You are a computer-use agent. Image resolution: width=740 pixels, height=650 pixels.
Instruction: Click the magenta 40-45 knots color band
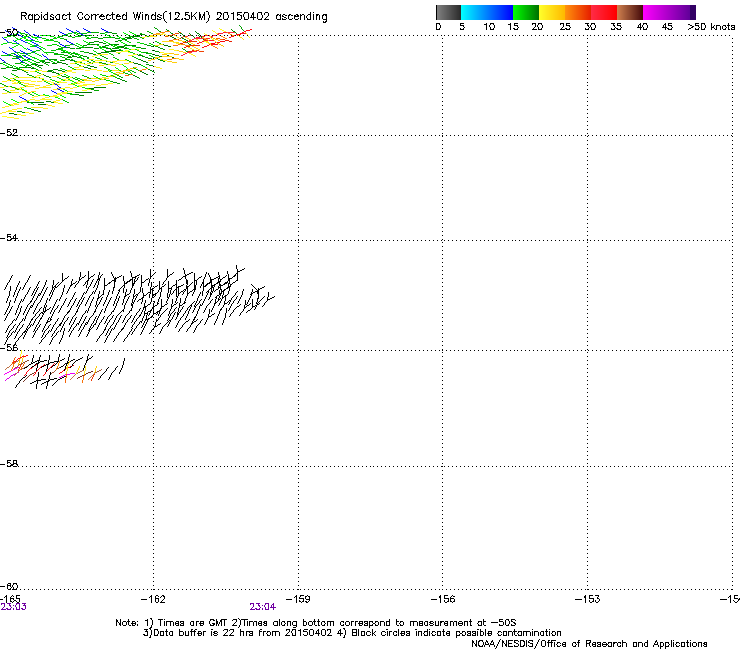tap(656, 12)
